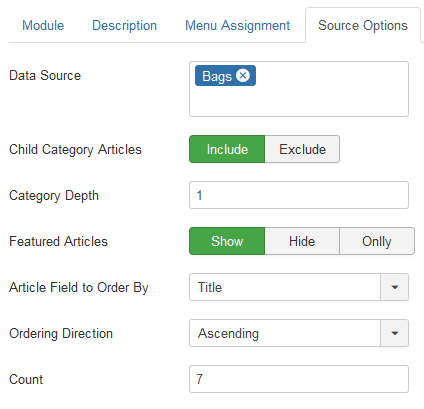Select the Source Options tab

pyautogui.click(x=363, y=26)
